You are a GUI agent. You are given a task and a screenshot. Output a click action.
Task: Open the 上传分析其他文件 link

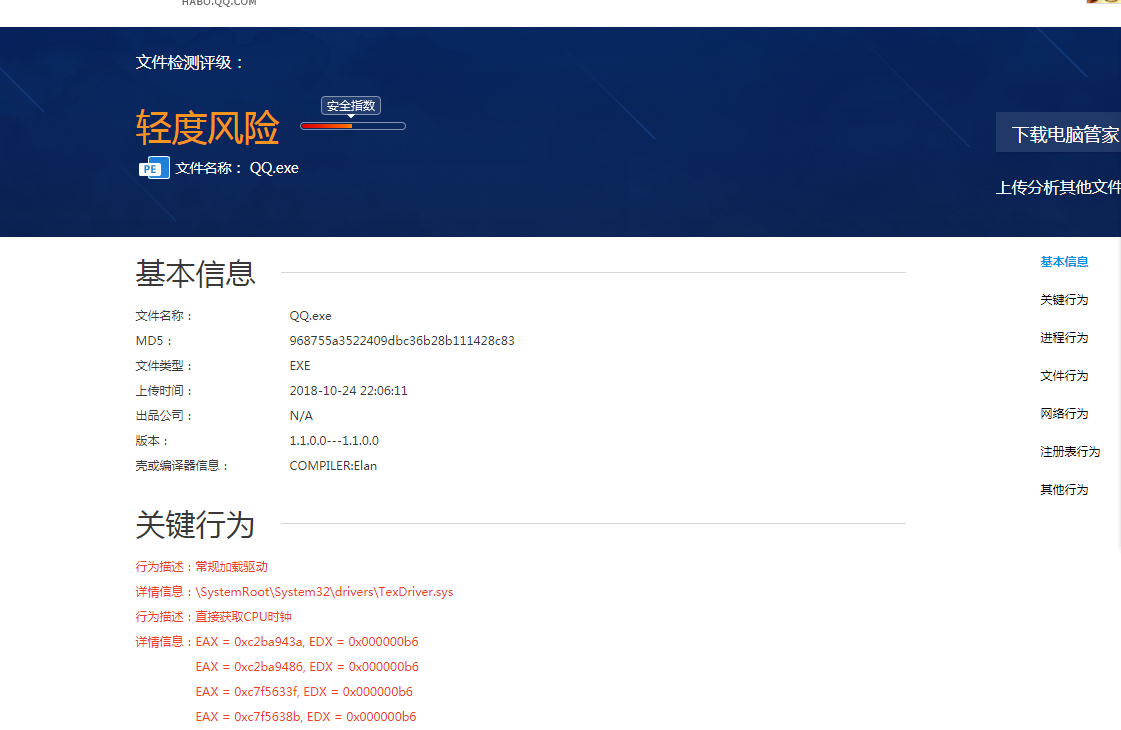coord(1058,187)
